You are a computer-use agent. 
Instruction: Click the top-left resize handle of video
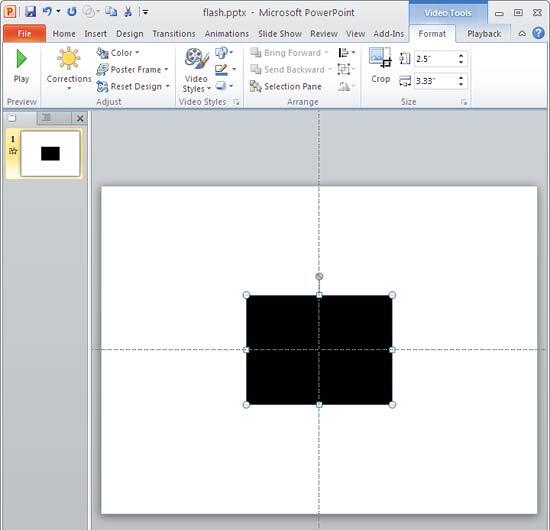pyautogui.click(x=246, y=295)
